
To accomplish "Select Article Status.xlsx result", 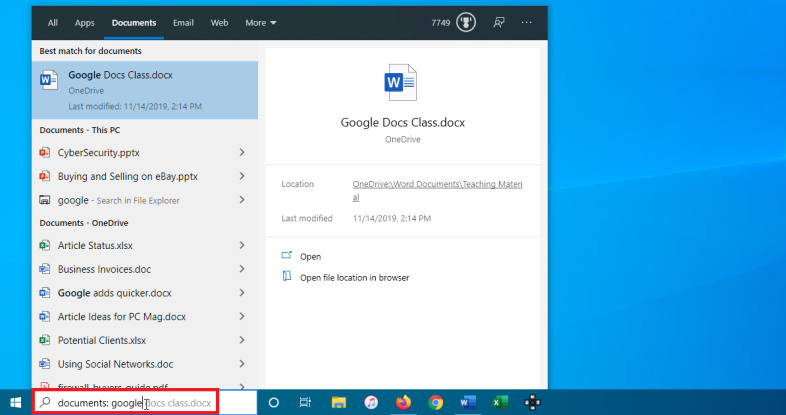I will 145,246.
